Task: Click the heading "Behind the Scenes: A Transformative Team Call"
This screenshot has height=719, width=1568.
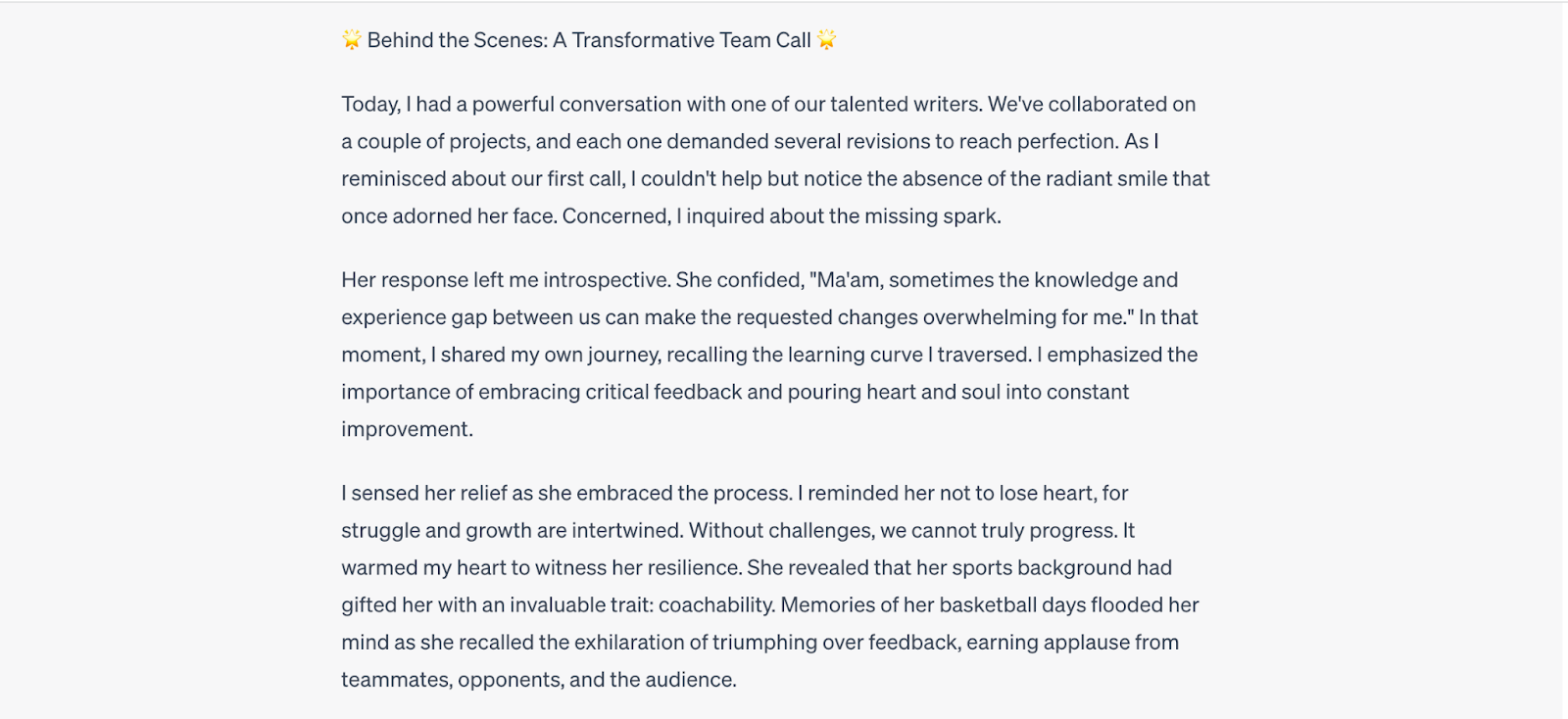Action: [589, 40]
